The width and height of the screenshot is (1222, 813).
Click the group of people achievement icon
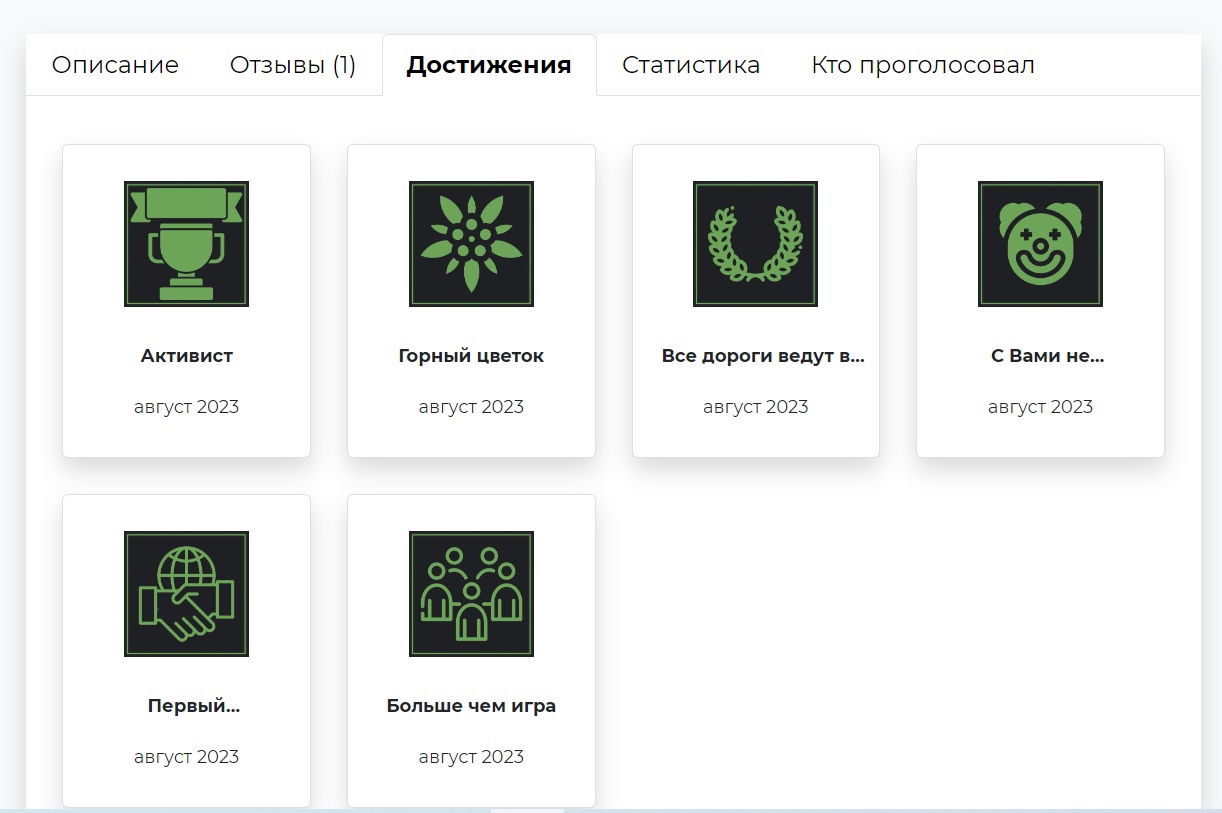471,594
